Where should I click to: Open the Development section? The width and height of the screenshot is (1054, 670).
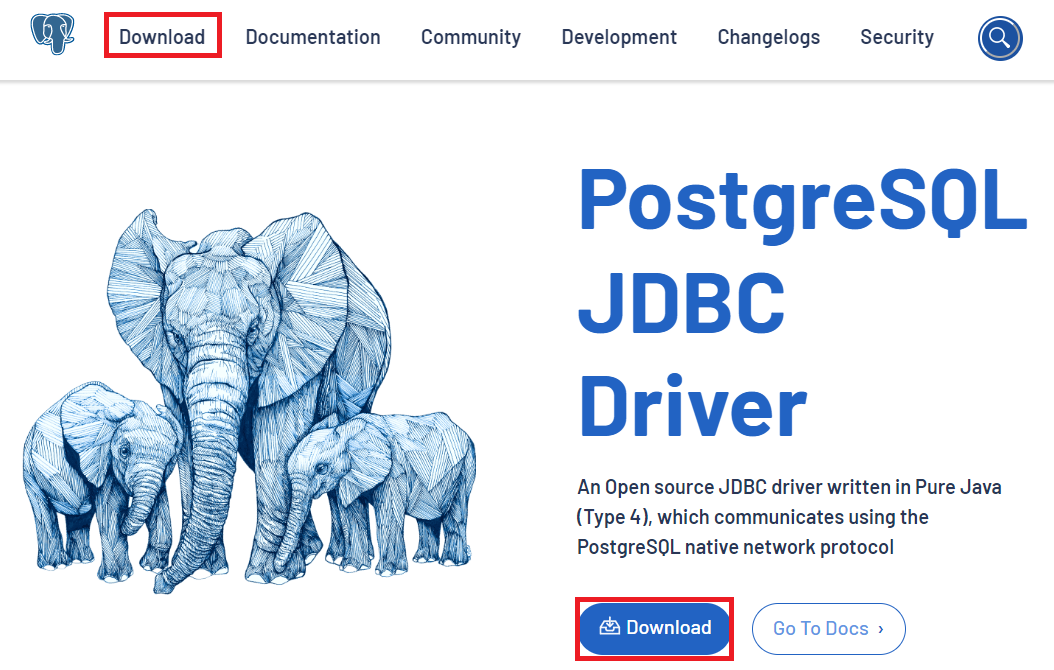pos(619,36)
